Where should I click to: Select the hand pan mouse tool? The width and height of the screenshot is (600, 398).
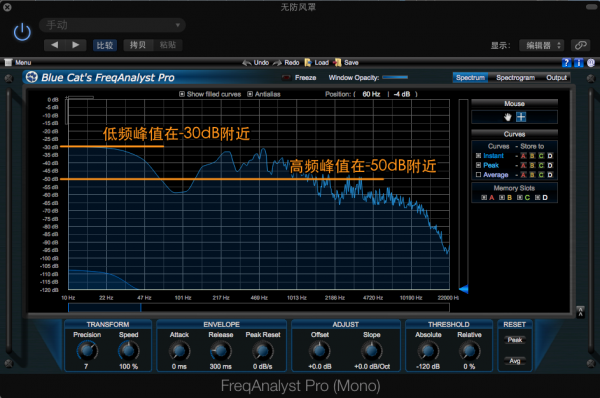tap(508, 117)
